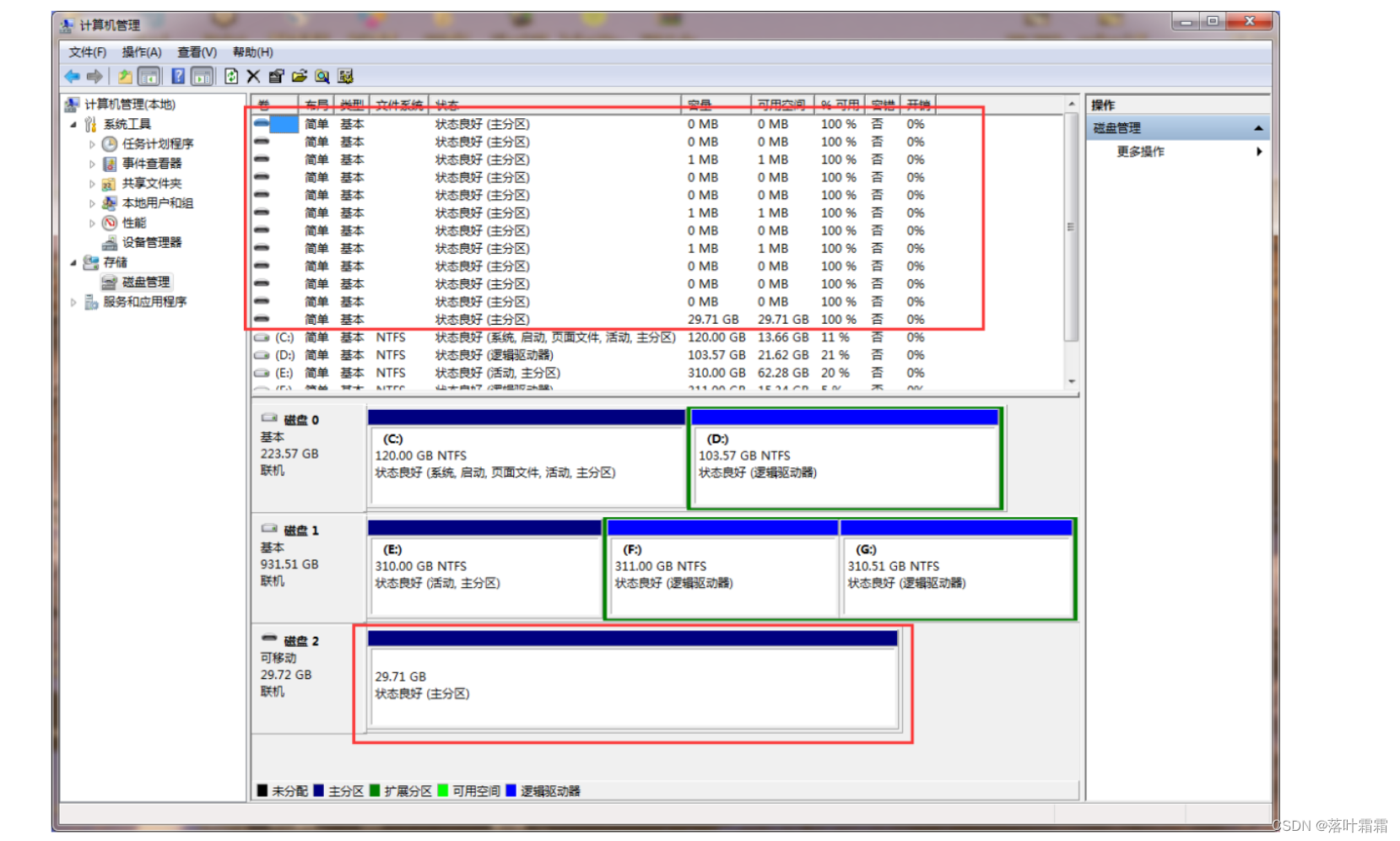The image size is (1400, 841).
Task: Select 系统工具 in the tree
Action: pyautogui.click(x=127, y=124)
